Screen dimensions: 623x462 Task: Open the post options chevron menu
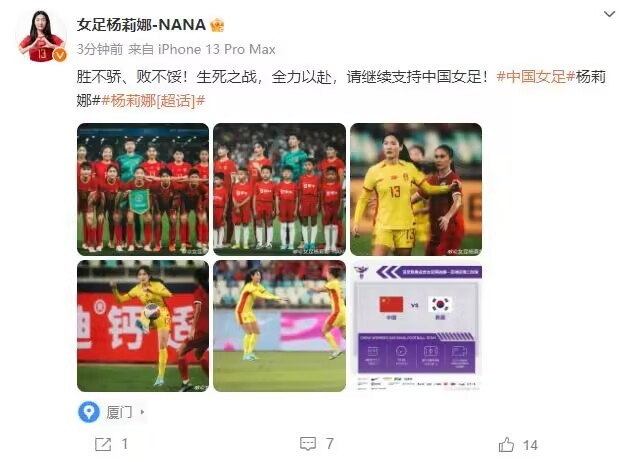[x=609, y=14]
